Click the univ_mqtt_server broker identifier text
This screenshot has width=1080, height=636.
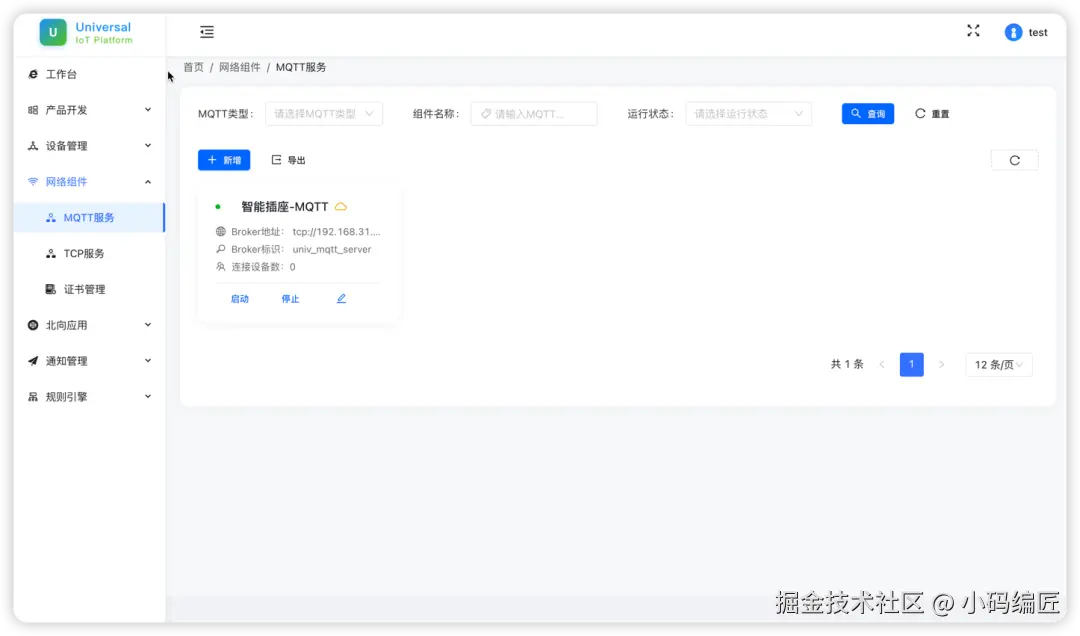click(x=332, y=249)
